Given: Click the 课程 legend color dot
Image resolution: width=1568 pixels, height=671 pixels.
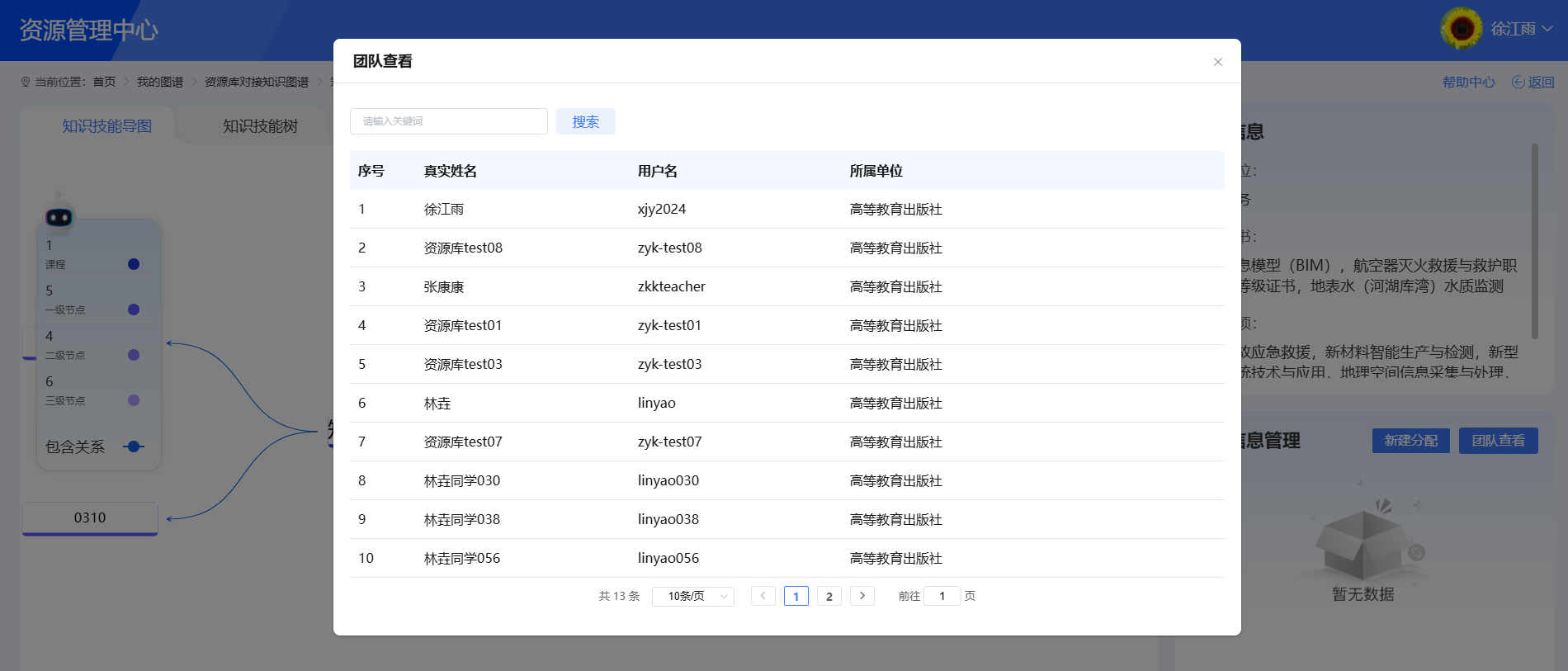Looking at the screenshot, I should 134,264.
